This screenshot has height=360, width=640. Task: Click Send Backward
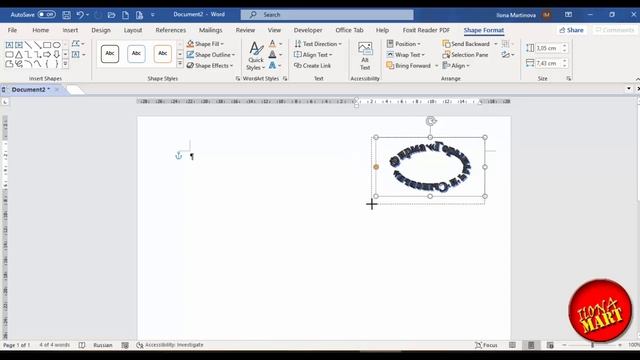(x=466, y=44)
